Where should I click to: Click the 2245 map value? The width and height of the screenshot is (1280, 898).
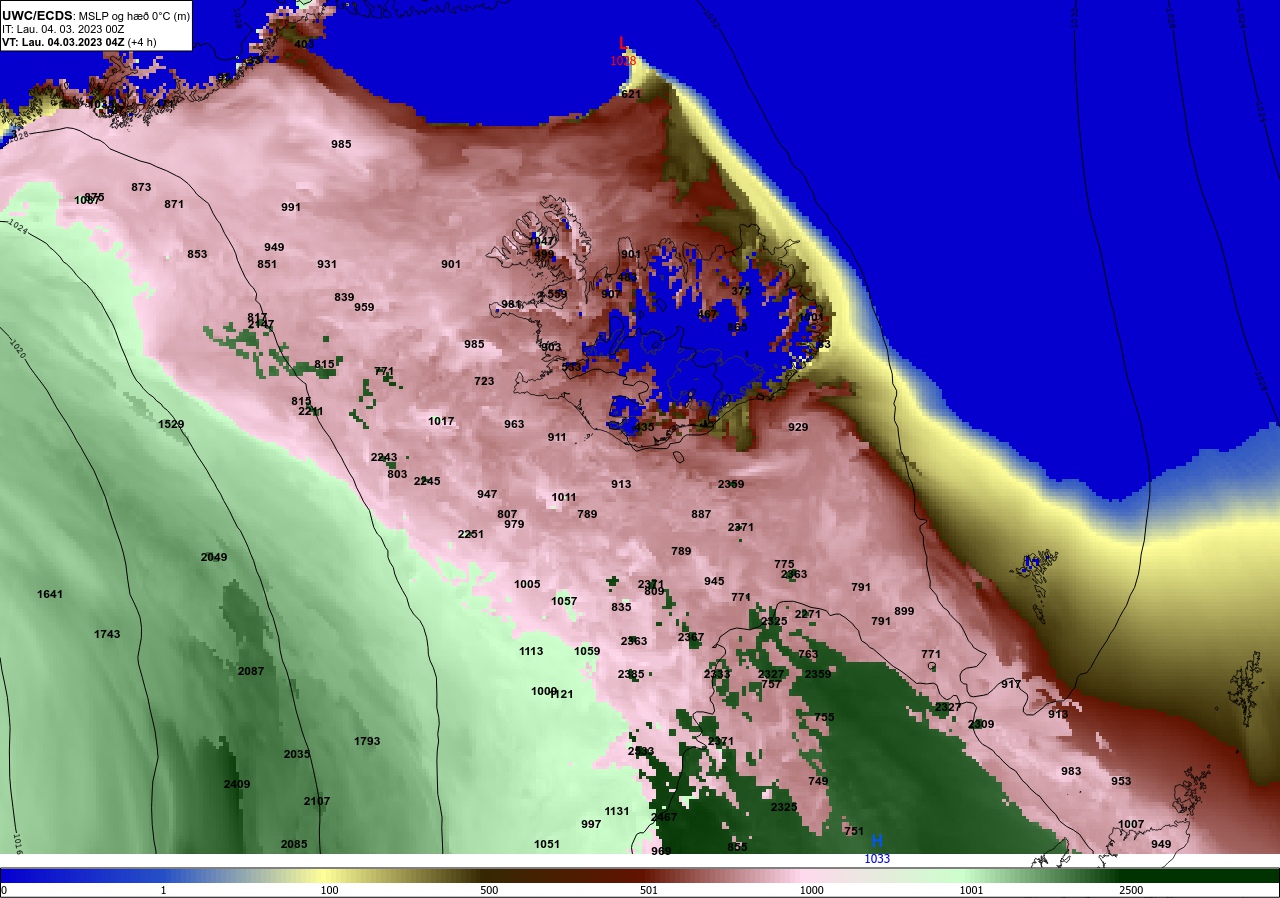(x=427, y=481)
